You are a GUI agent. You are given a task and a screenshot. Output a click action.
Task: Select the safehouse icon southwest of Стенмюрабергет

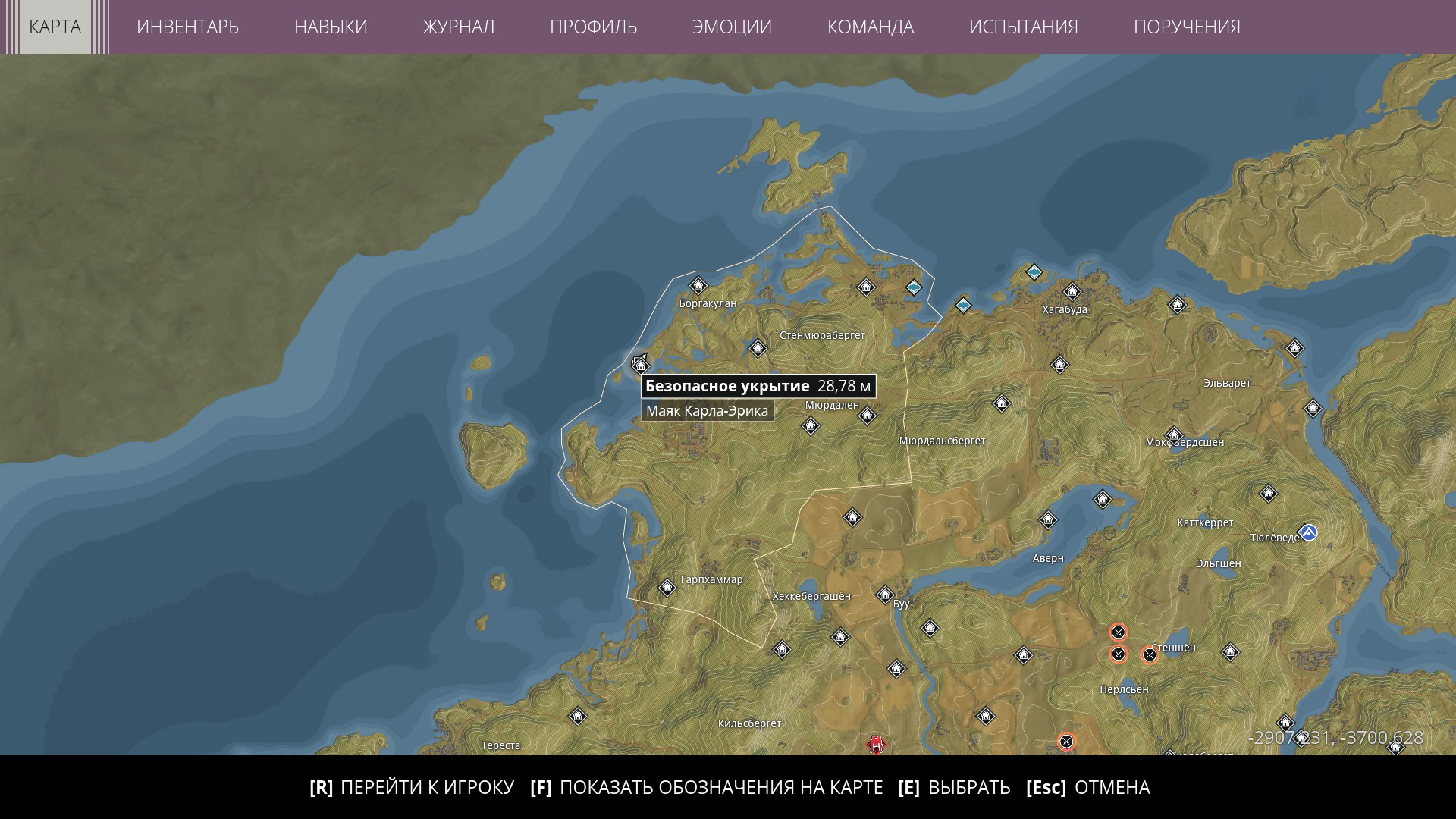tap(758, 348)
